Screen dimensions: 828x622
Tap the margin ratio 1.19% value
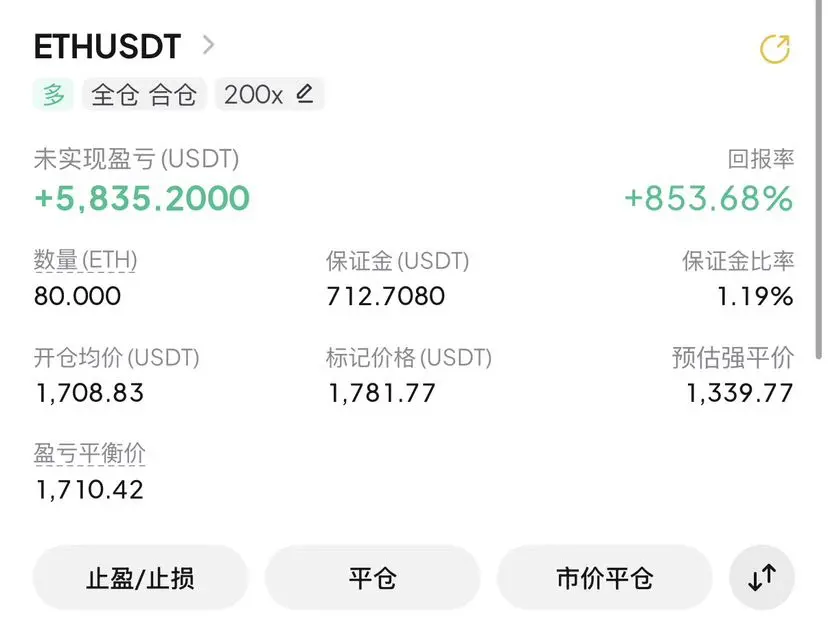click(755, 296)
